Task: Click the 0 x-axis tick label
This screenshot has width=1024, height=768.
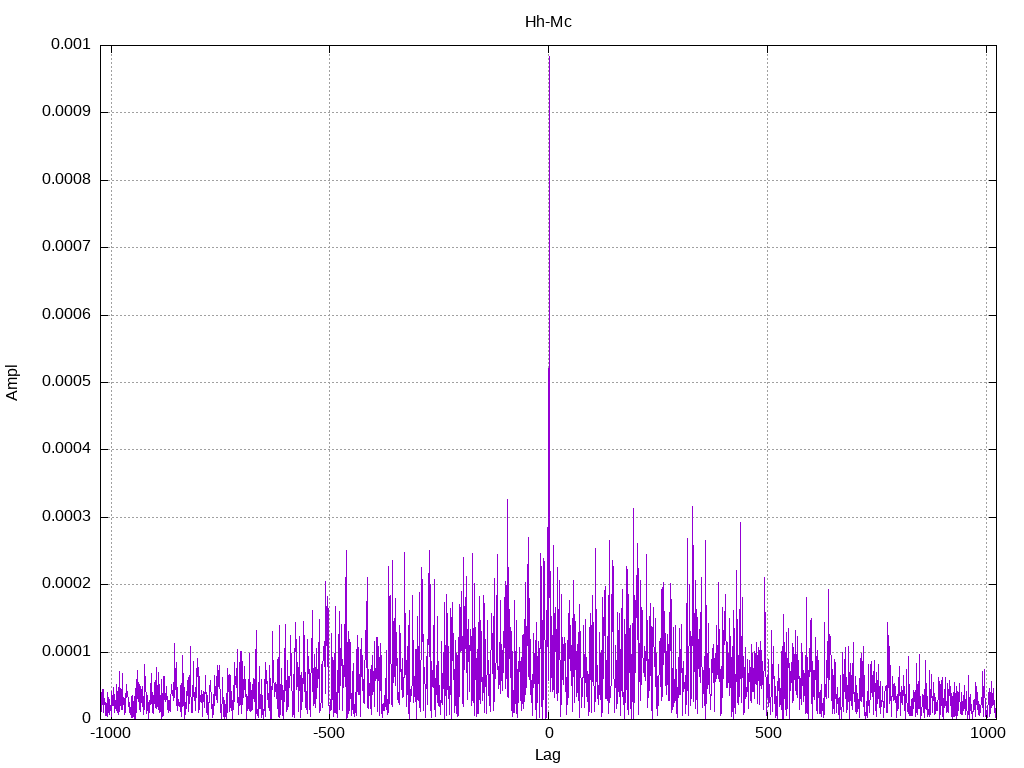Action: pyautogui.click(x=549, y=733)
